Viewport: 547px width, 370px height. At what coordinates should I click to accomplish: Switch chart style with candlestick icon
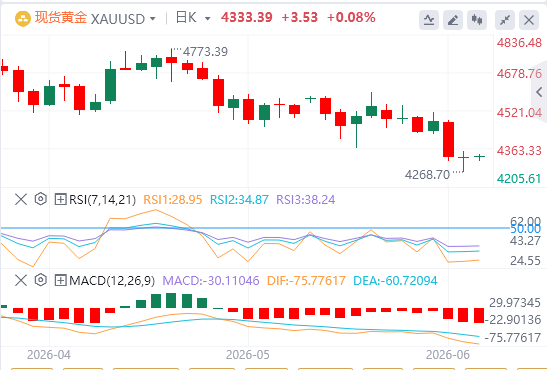tap(477, 20)
